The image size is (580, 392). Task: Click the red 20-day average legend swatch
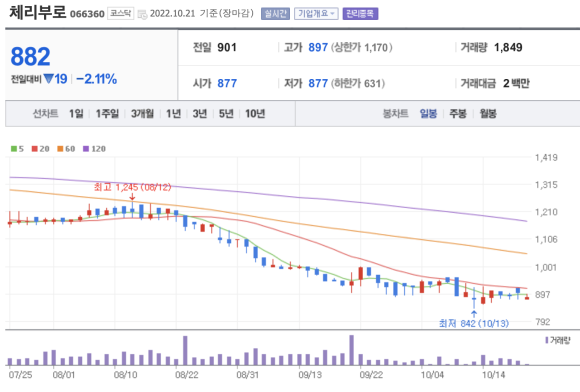click(34, 149)
